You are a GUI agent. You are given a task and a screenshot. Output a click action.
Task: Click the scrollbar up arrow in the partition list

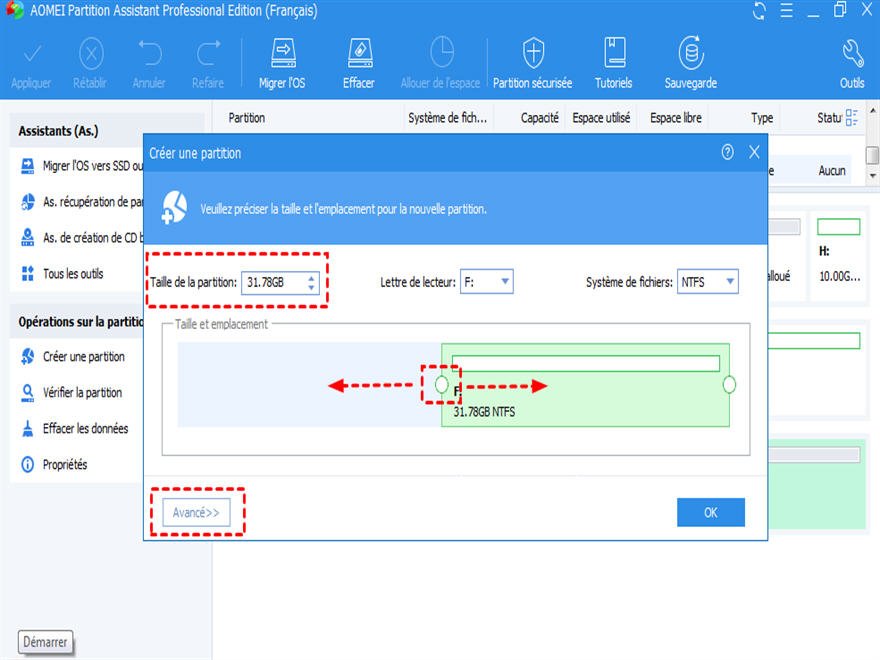[873, 111]
